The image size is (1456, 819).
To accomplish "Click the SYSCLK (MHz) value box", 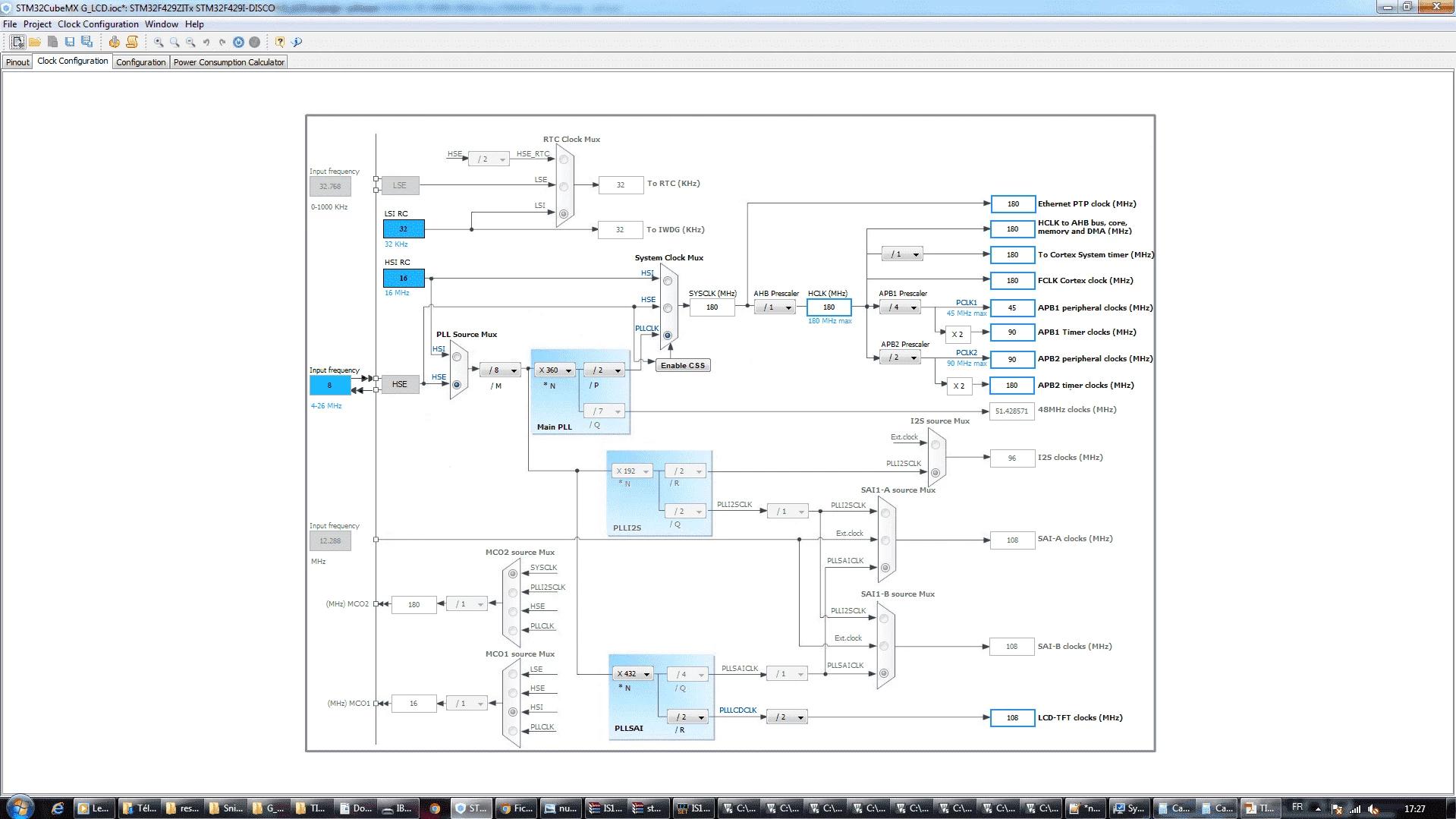I will pyautogui.click(x=712, y=307).
